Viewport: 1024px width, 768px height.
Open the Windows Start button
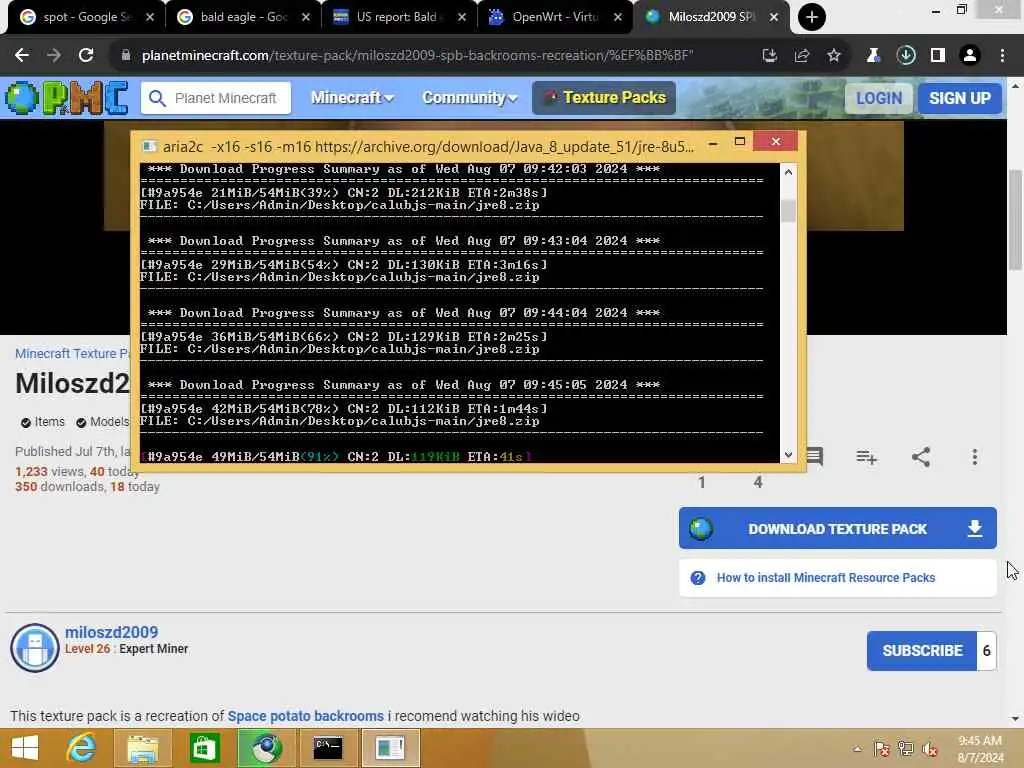point(25,748)
